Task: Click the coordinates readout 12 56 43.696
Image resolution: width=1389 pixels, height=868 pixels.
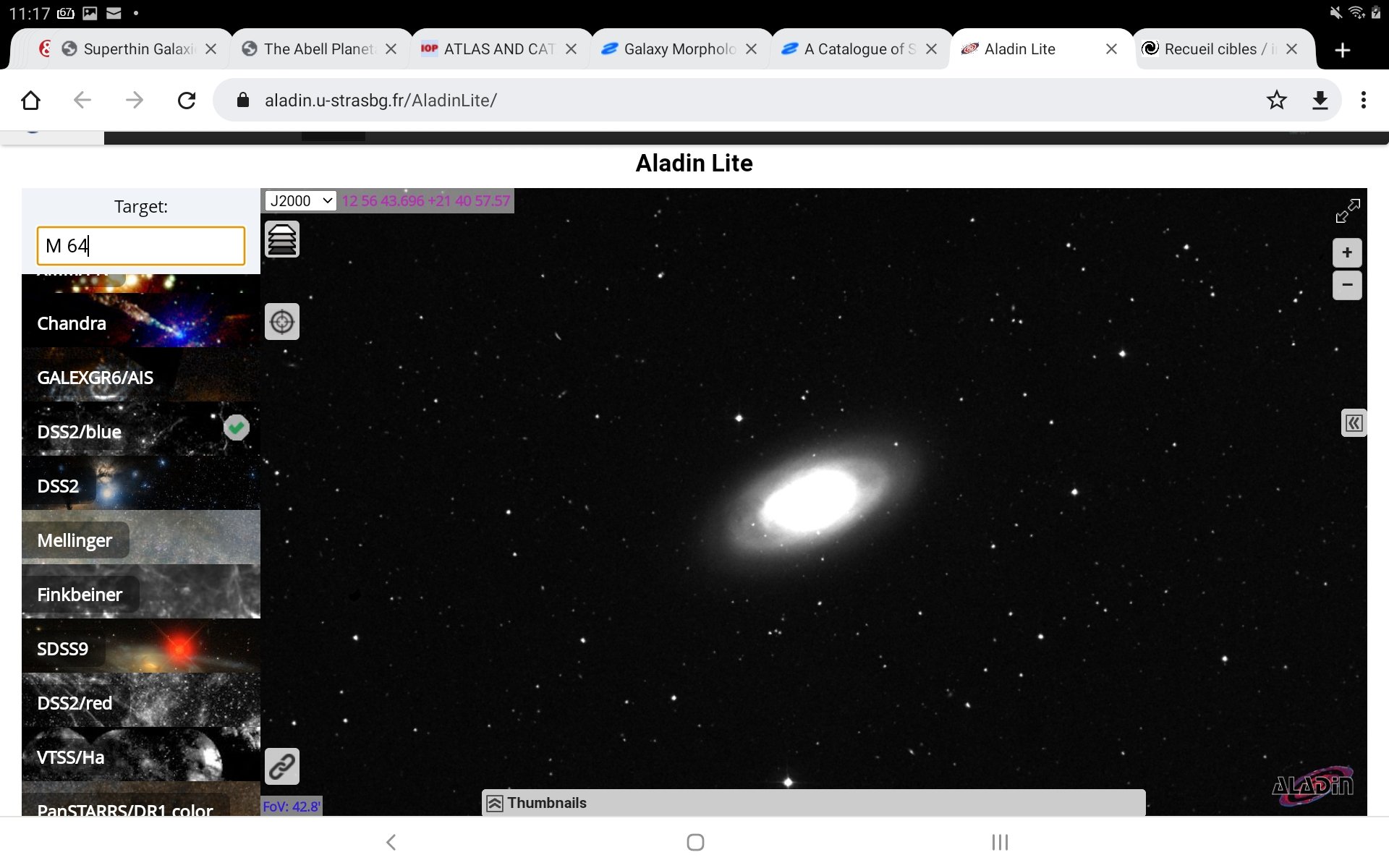Action: click(x=426, y=201)
